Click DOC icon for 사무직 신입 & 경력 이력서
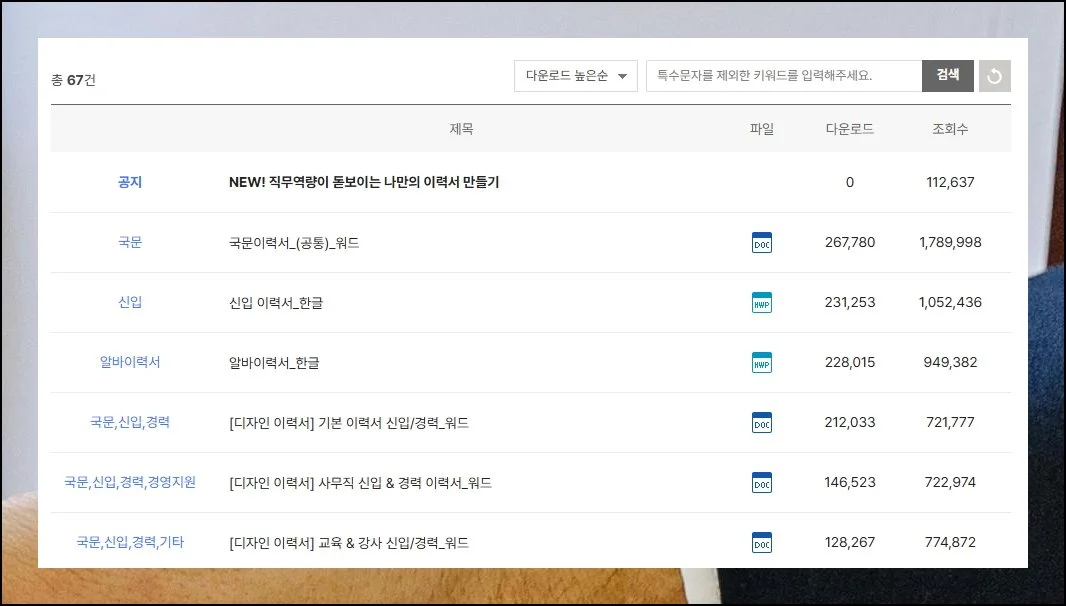The height and width of the screenshot is (606, 1066). [x=761, y=483]
